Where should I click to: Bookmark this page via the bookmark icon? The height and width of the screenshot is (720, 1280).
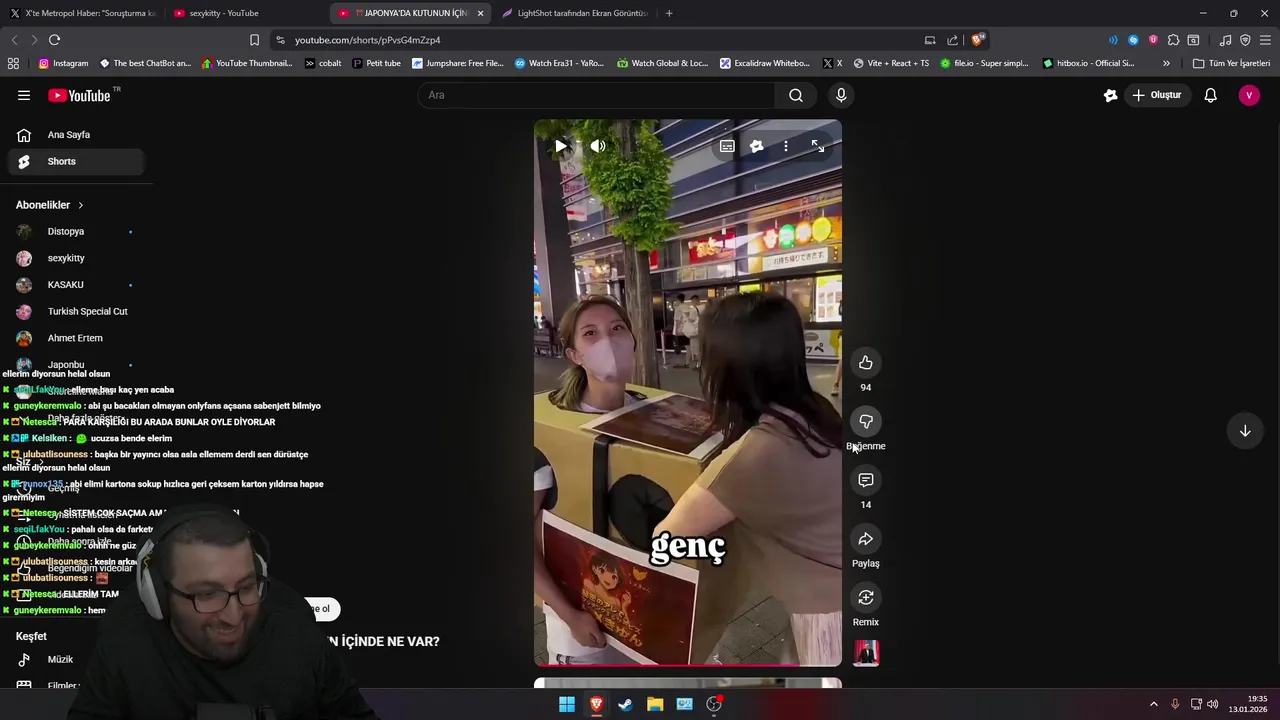[x=254, y=40]
